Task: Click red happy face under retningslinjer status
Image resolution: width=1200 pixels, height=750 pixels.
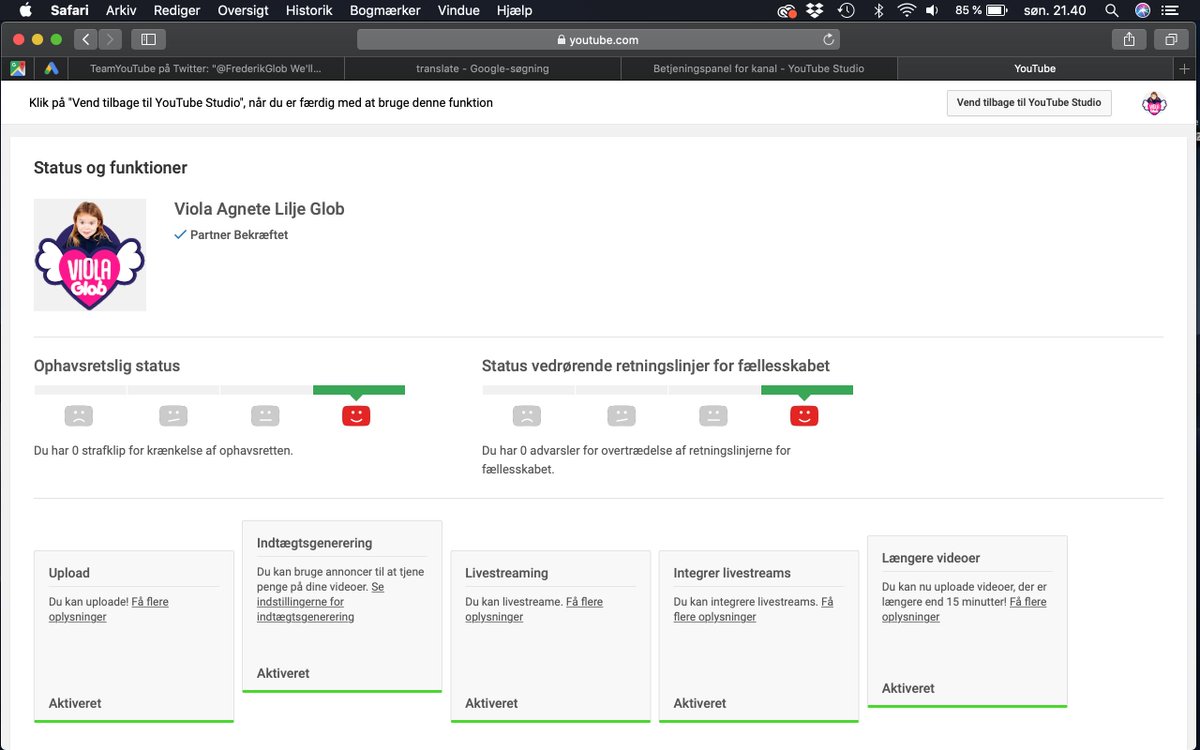Action: 804,416
